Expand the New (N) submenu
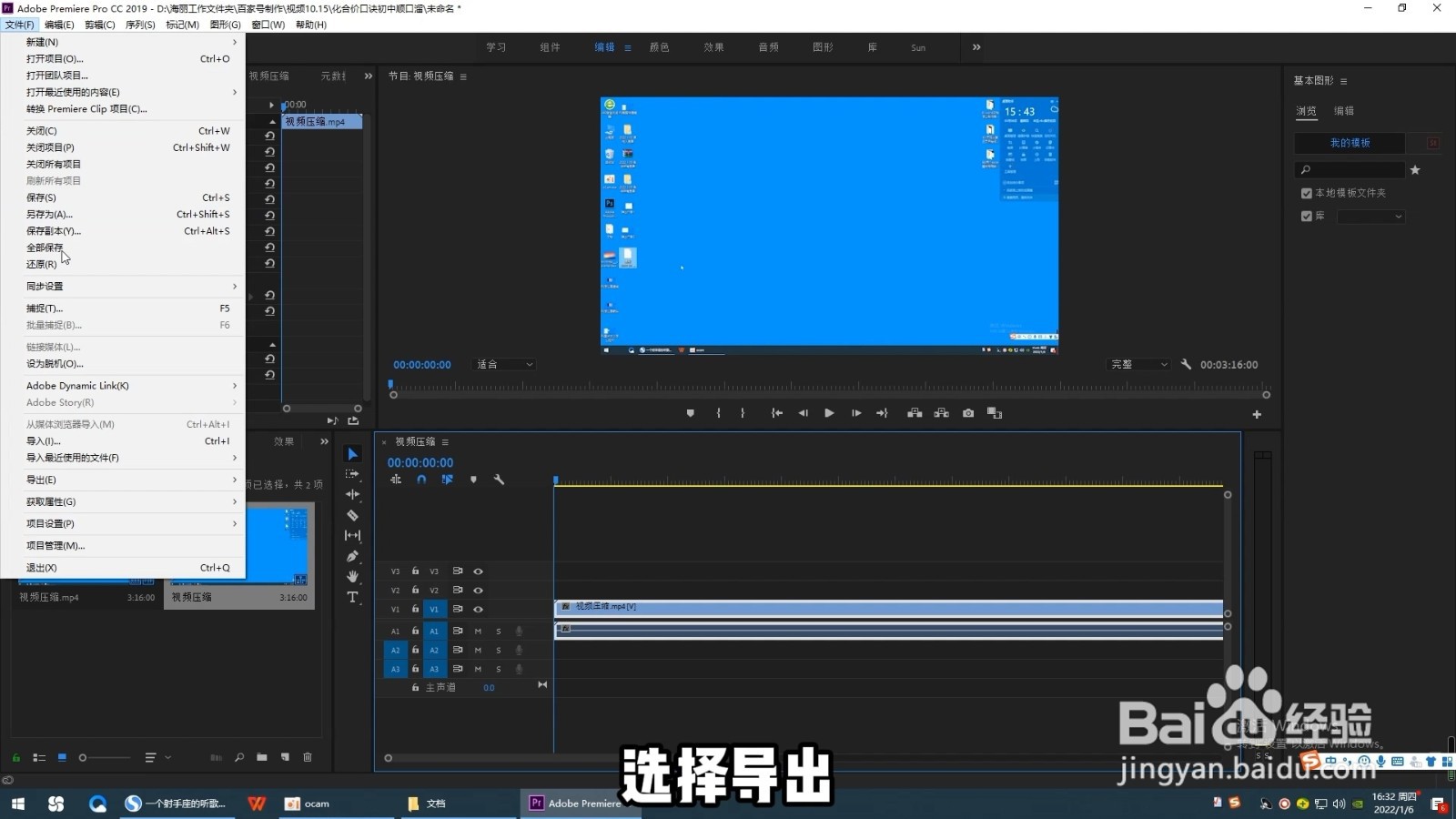Screen dimensions: 1456x819 (123, 42)
